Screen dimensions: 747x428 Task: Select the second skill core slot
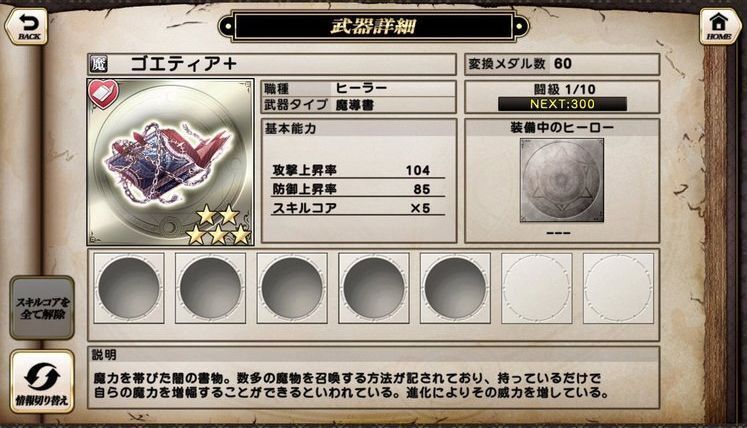[x=211, y=288]
